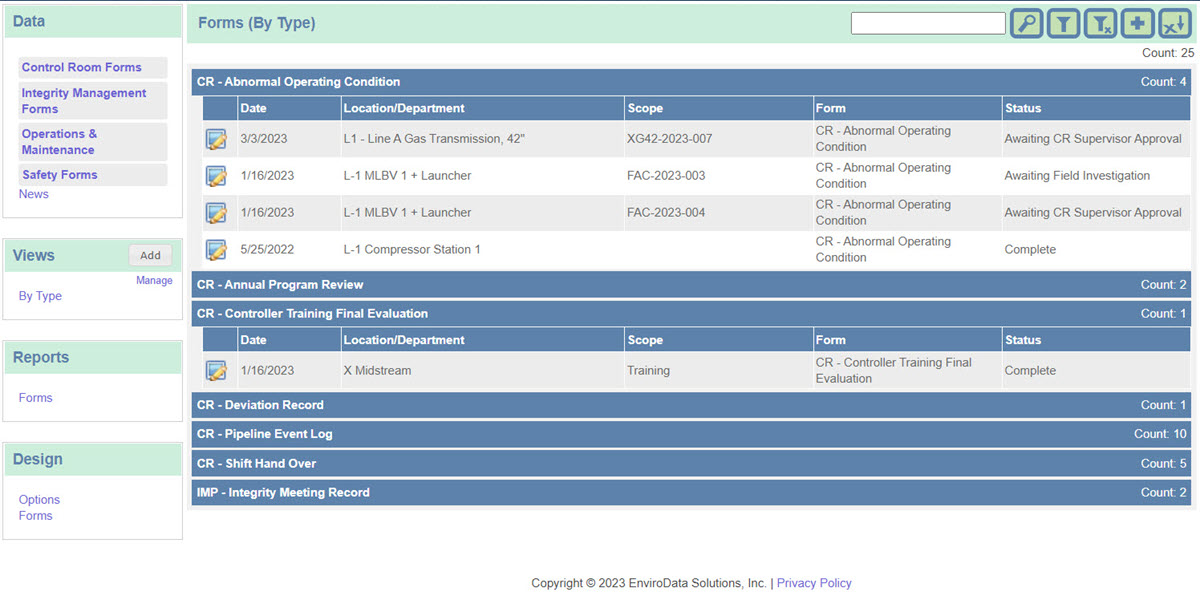Screen dimensions: 1200x596
Task: Expand CR - Pipeline Event Log group
Action: 691,434
